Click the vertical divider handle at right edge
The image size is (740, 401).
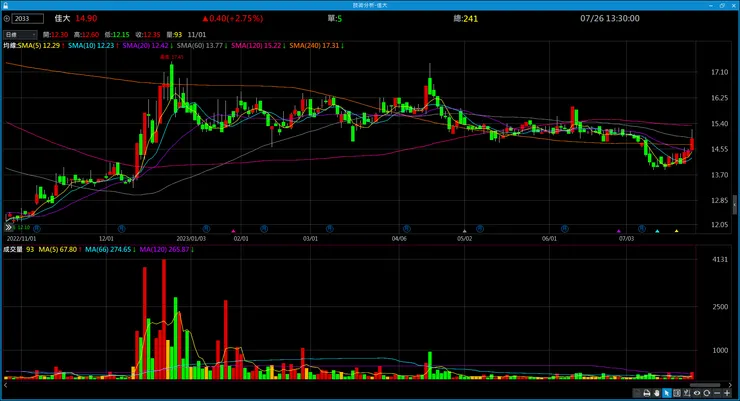point(735,204)
